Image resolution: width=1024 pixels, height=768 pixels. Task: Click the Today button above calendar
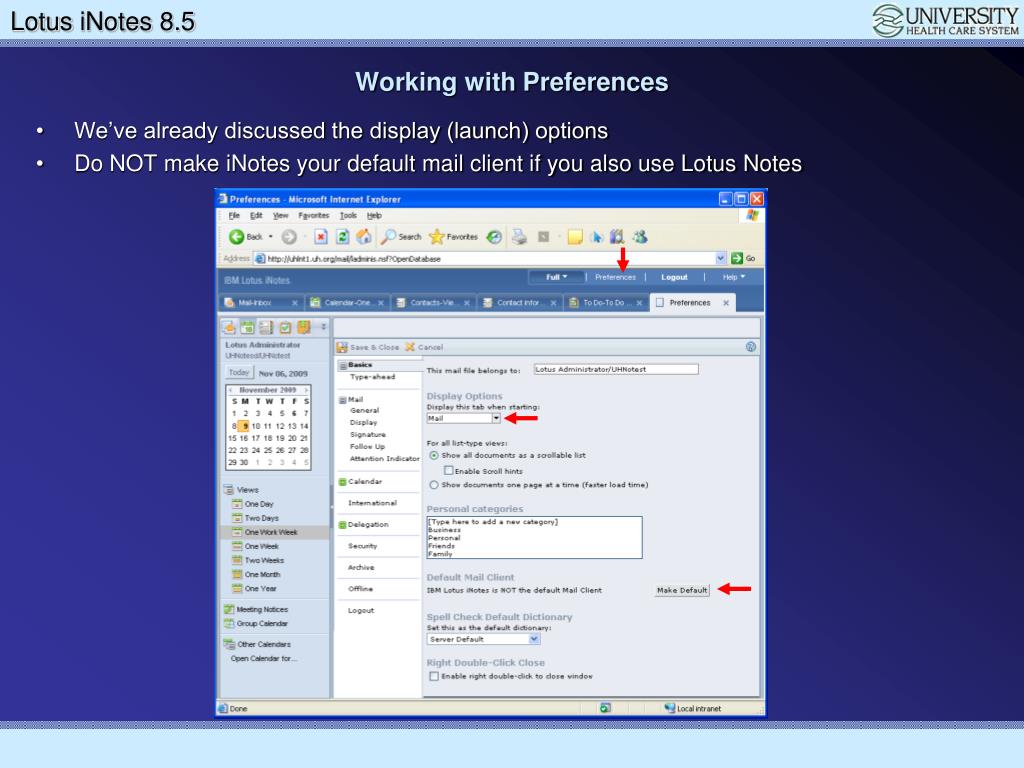(x=239, y=372)
